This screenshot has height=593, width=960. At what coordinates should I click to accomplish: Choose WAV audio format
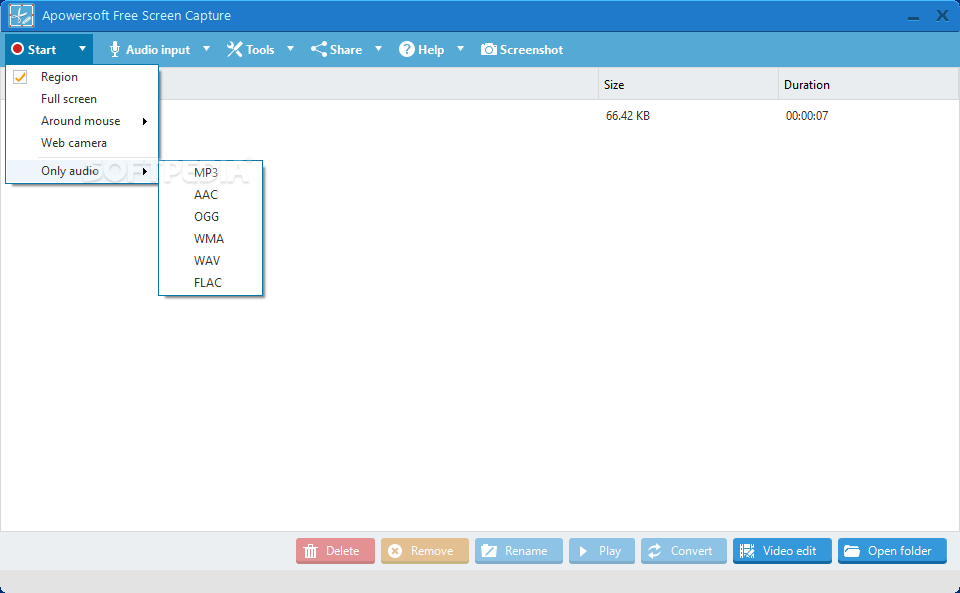[x=211, y=261]
